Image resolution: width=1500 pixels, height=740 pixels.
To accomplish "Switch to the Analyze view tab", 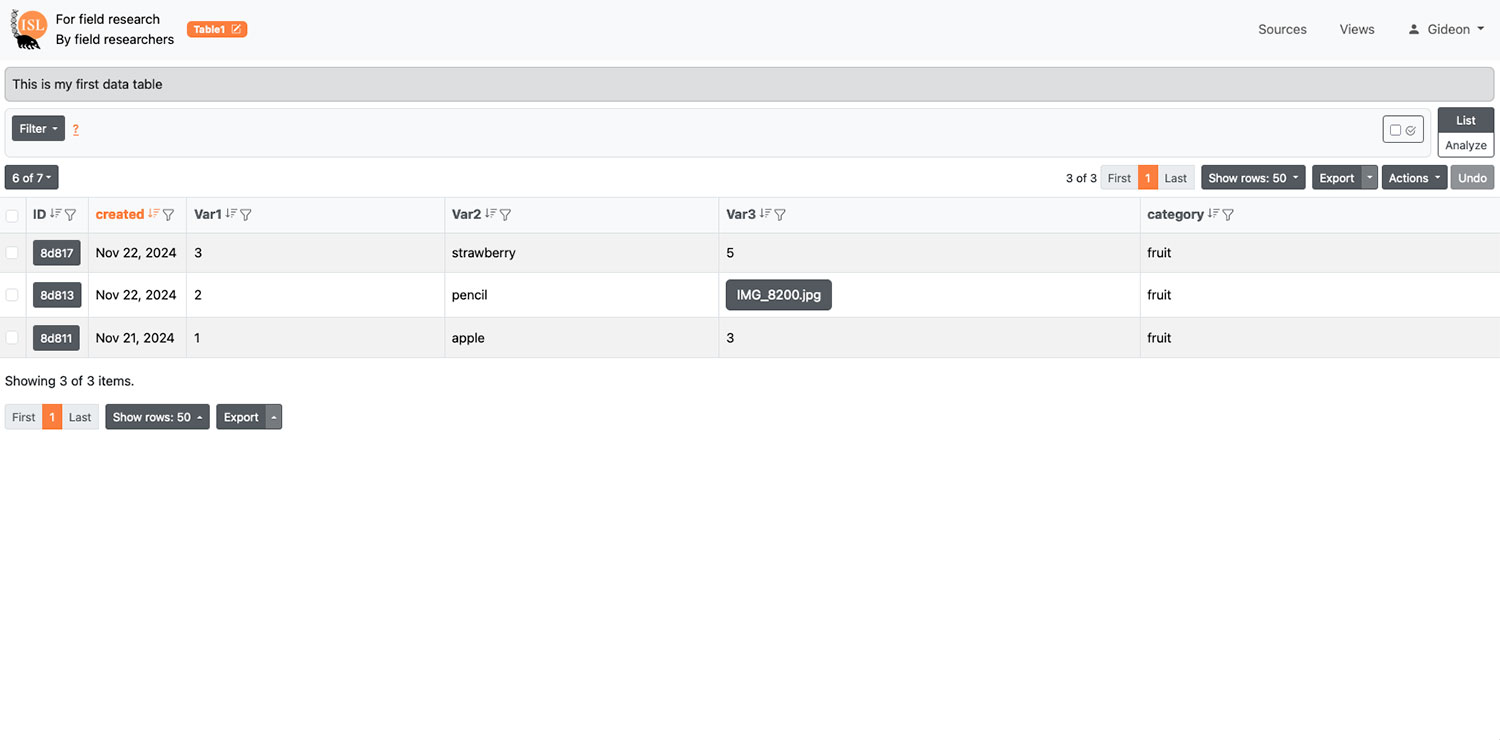I will click(1465, 145).
